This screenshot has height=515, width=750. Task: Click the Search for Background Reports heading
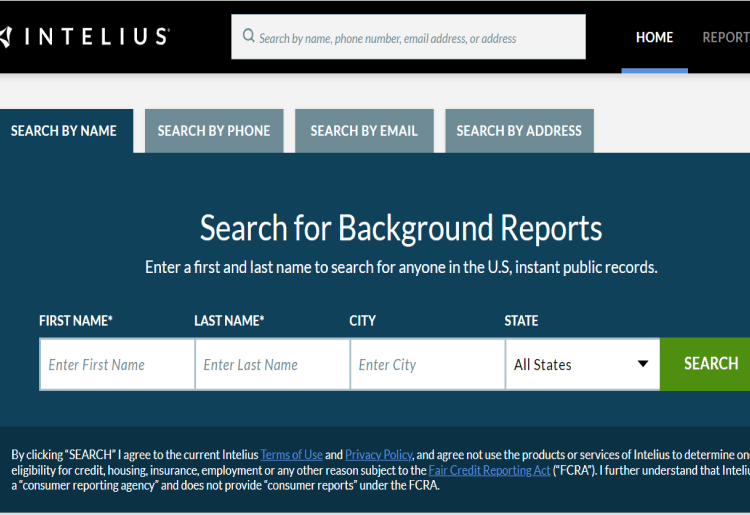tap(401, 228)
